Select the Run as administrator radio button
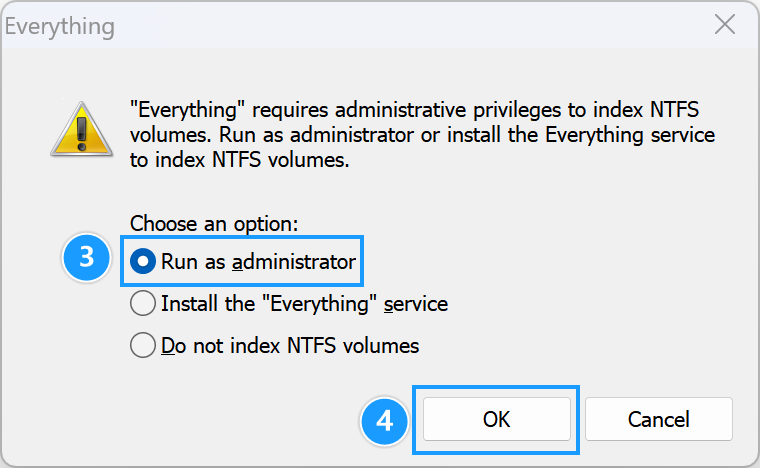Screen dimensions: 760x468 pyautogui.click(x=144, y=262)
